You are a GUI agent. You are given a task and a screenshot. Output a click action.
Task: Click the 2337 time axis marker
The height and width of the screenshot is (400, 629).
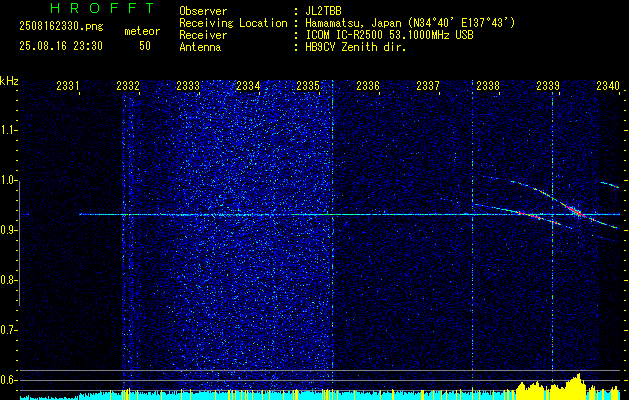pyautogui.click(x=428, y=86)
